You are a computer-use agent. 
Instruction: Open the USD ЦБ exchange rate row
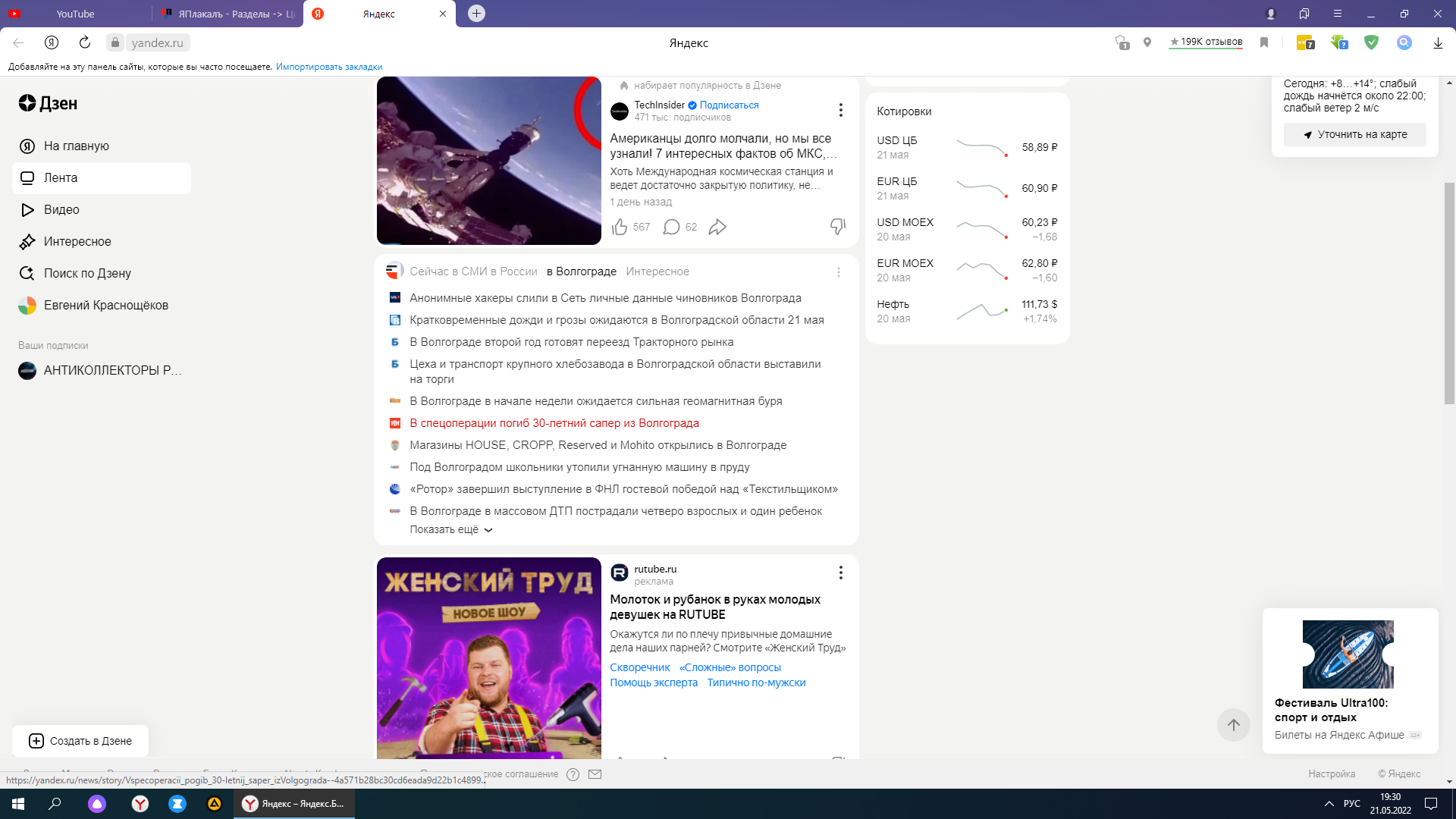tap(967, 148)
